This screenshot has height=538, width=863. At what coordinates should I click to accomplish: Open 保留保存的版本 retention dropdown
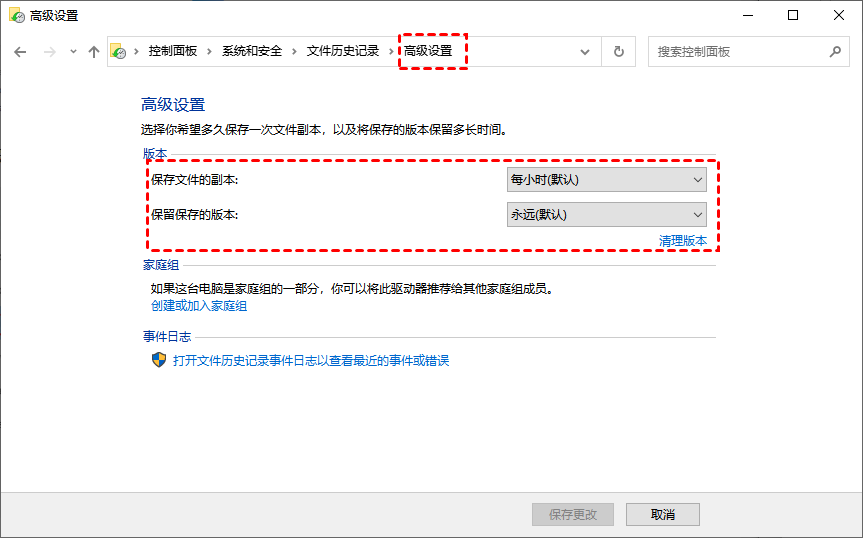click(x=607, y=215)
